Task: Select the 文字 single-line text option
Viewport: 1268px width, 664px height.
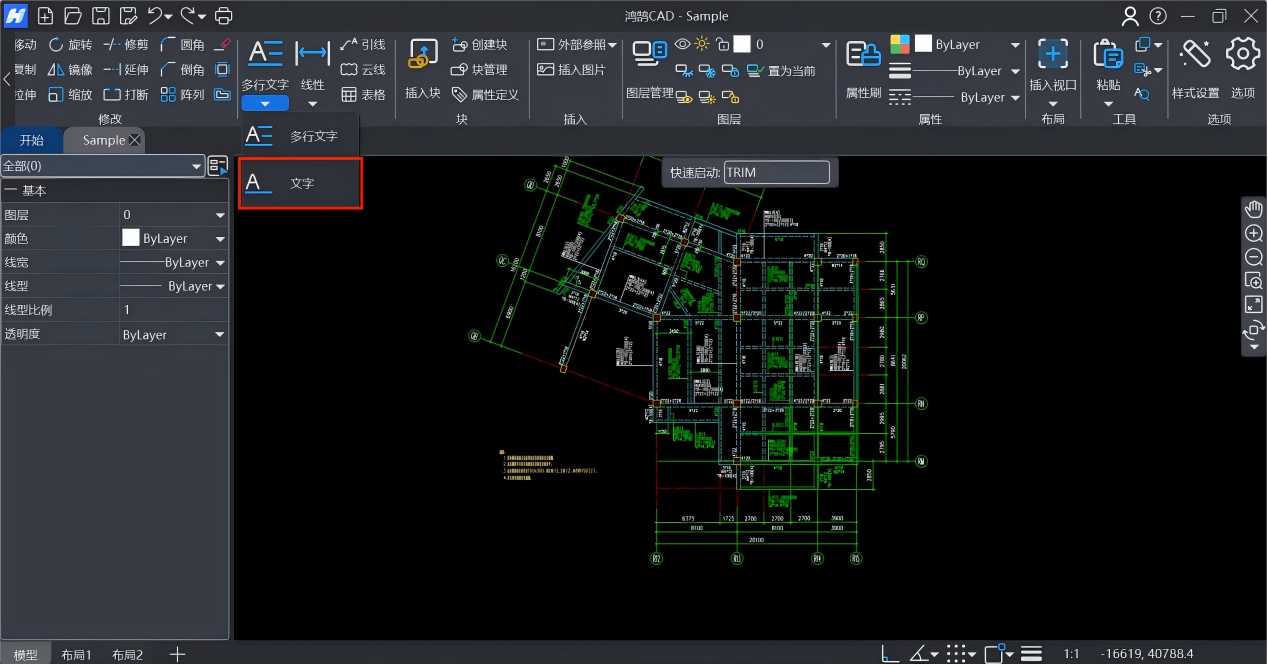Action: (300, 184)
